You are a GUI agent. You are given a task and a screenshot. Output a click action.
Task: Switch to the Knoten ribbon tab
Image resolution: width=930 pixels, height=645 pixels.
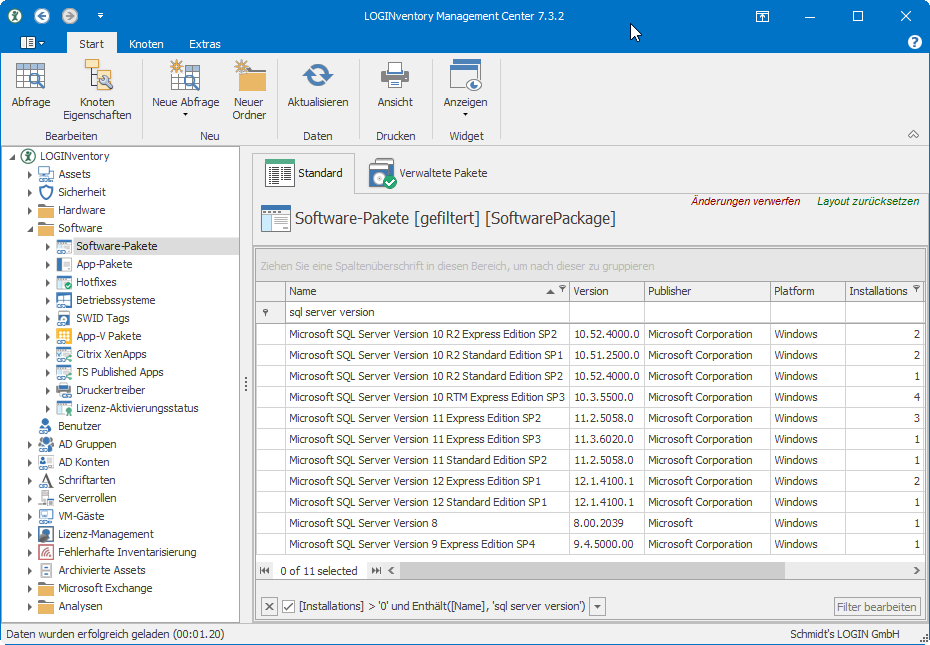point(146,43)
